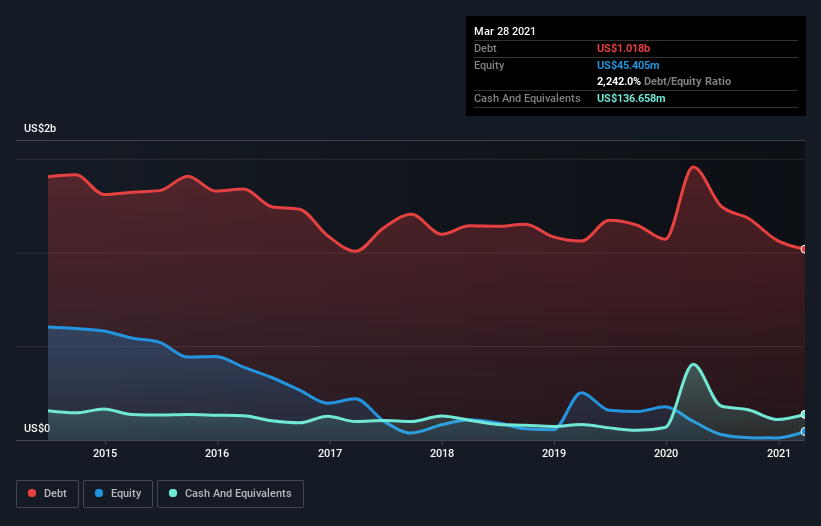Select the teal Cash endpoint marker

click(x=804, y=415)
